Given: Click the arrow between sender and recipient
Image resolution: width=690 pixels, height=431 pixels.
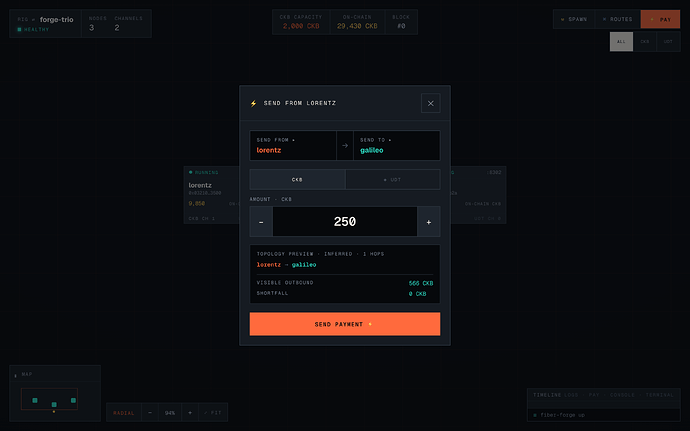Looking at the screenshot, I should click(x=345, y=145).
